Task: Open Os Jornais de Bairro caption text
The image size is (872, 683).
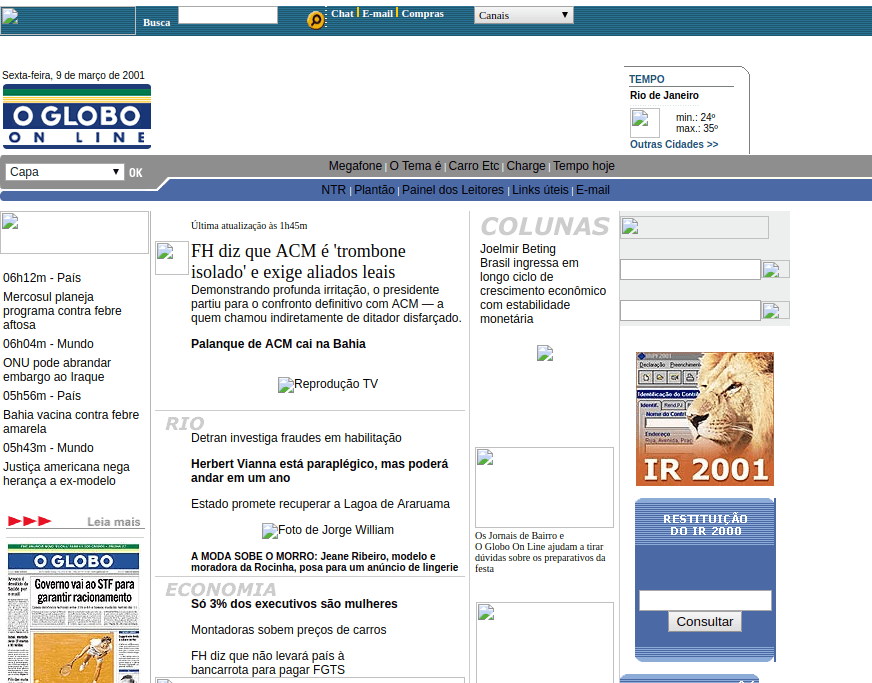Action: click(540, 552)
